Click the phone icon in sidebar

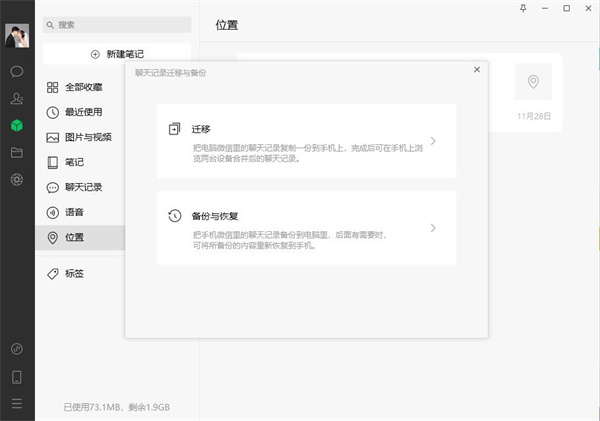click(x=17, y=377)
